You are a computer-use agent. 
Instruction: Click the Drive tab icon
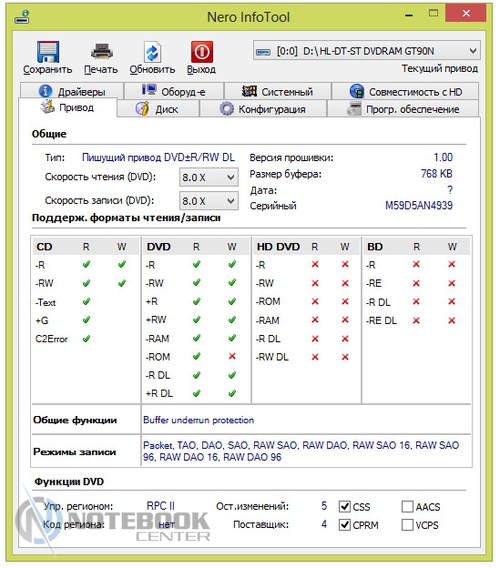coord(47,106)
